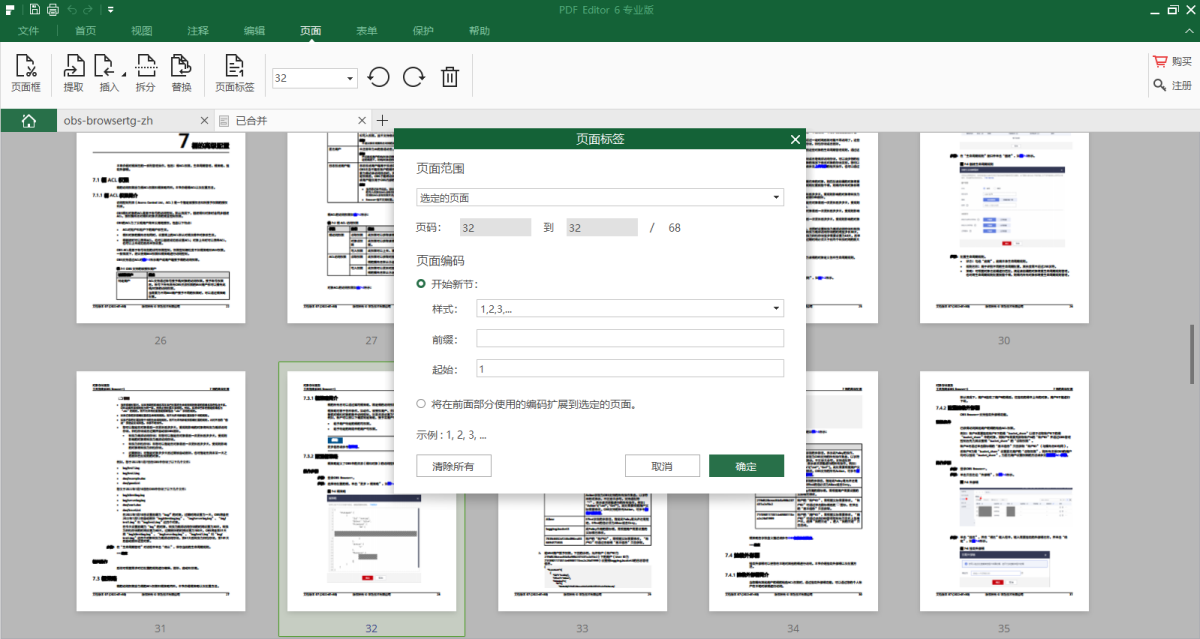Screen dimensions: 1200x639
Task: Select the page 35 thumbnail
Action: click(1003, 490)
